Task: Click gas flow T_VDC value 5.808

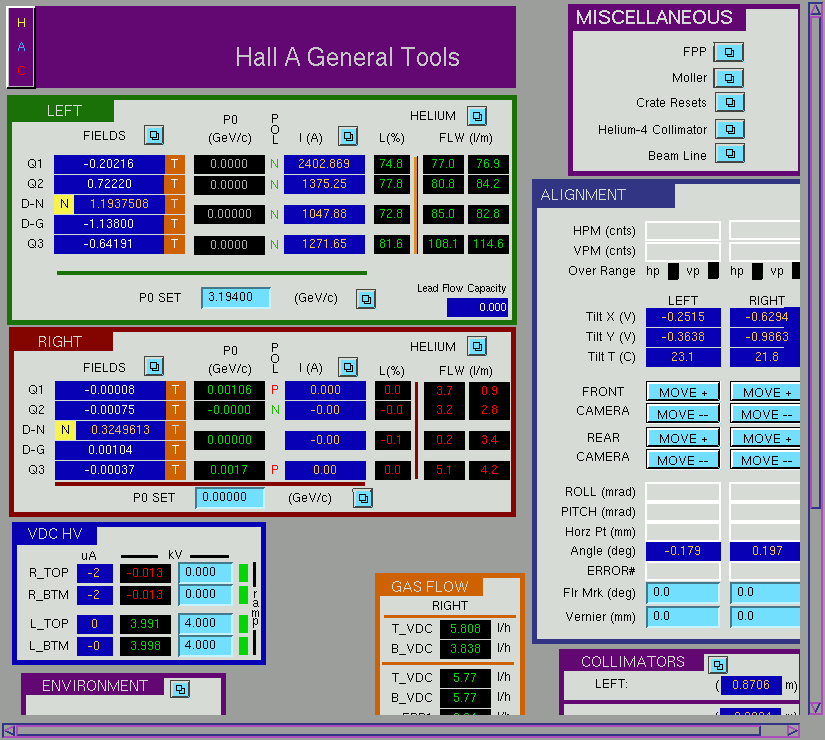Action: point(465,629)
